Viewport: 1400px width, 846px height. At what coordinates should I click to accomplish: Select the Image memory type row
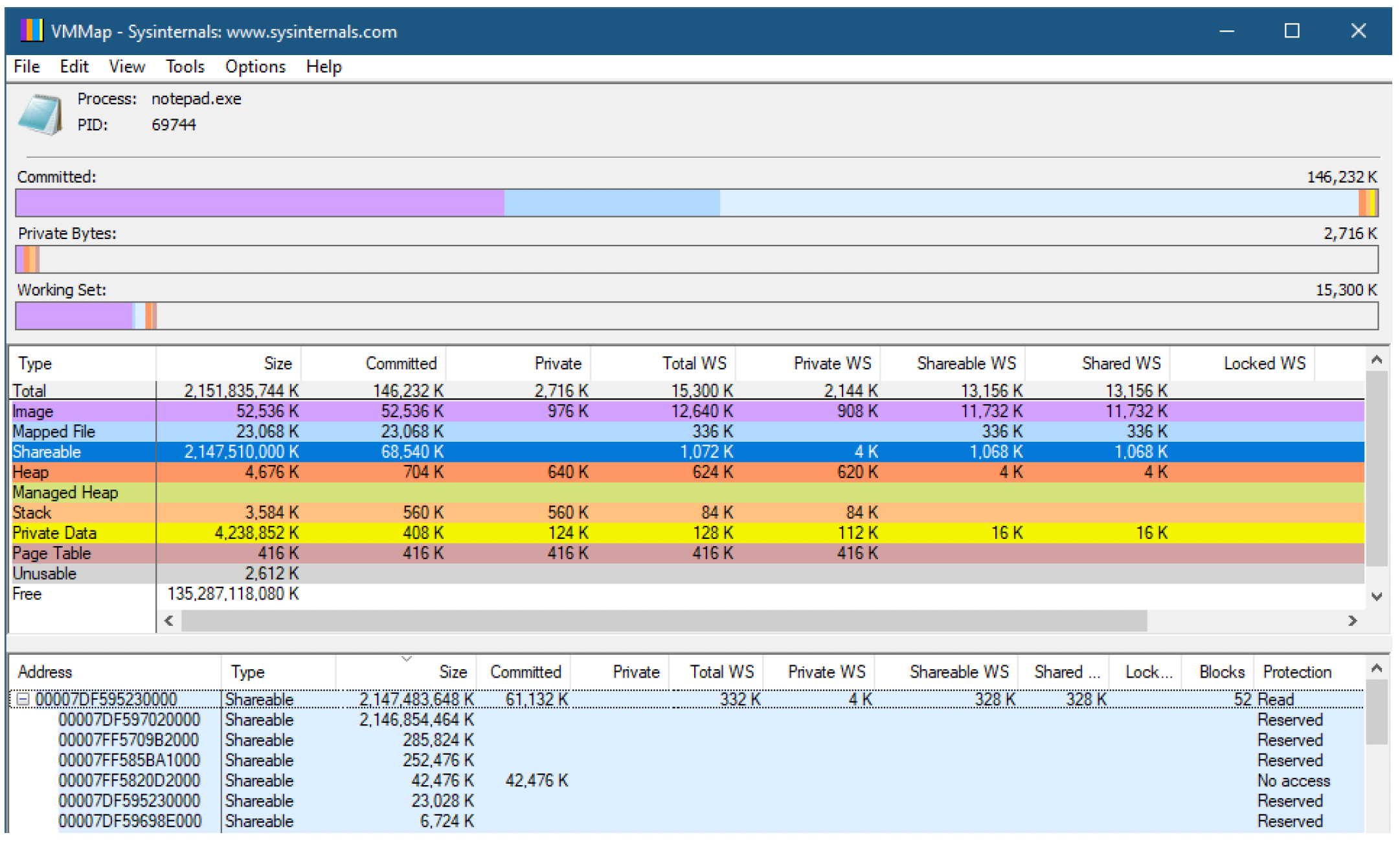pyautogui.click(x=688, y=411)
